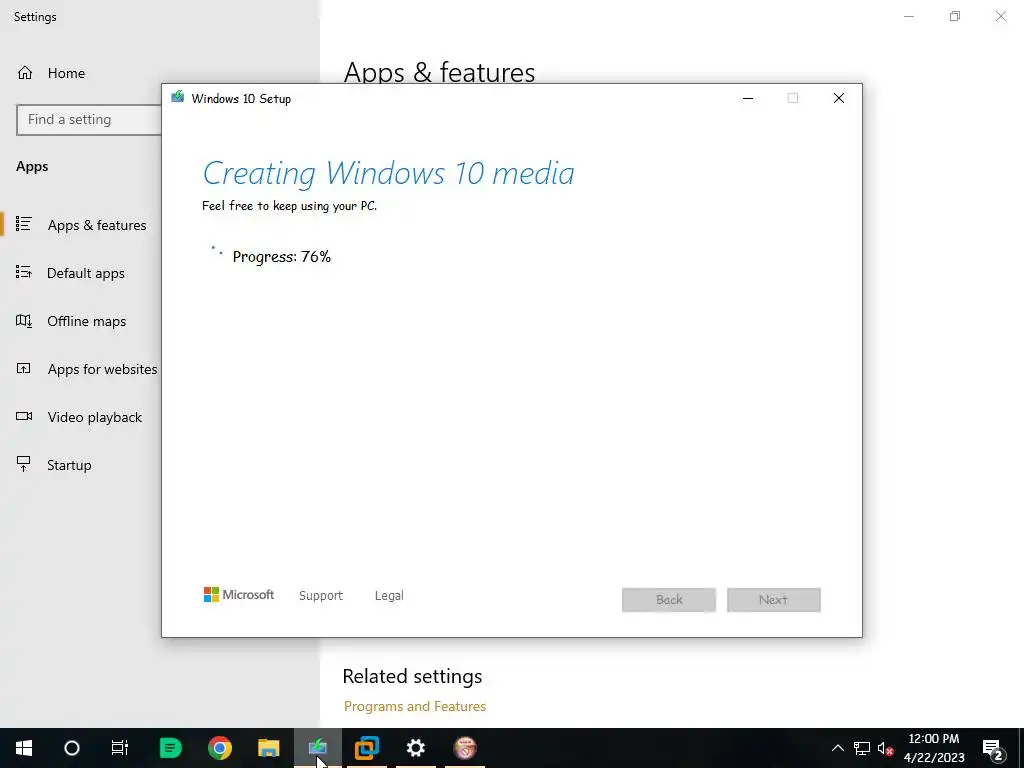
Task: Click the Support link in Setup dialog
Action: pos(321,596)
